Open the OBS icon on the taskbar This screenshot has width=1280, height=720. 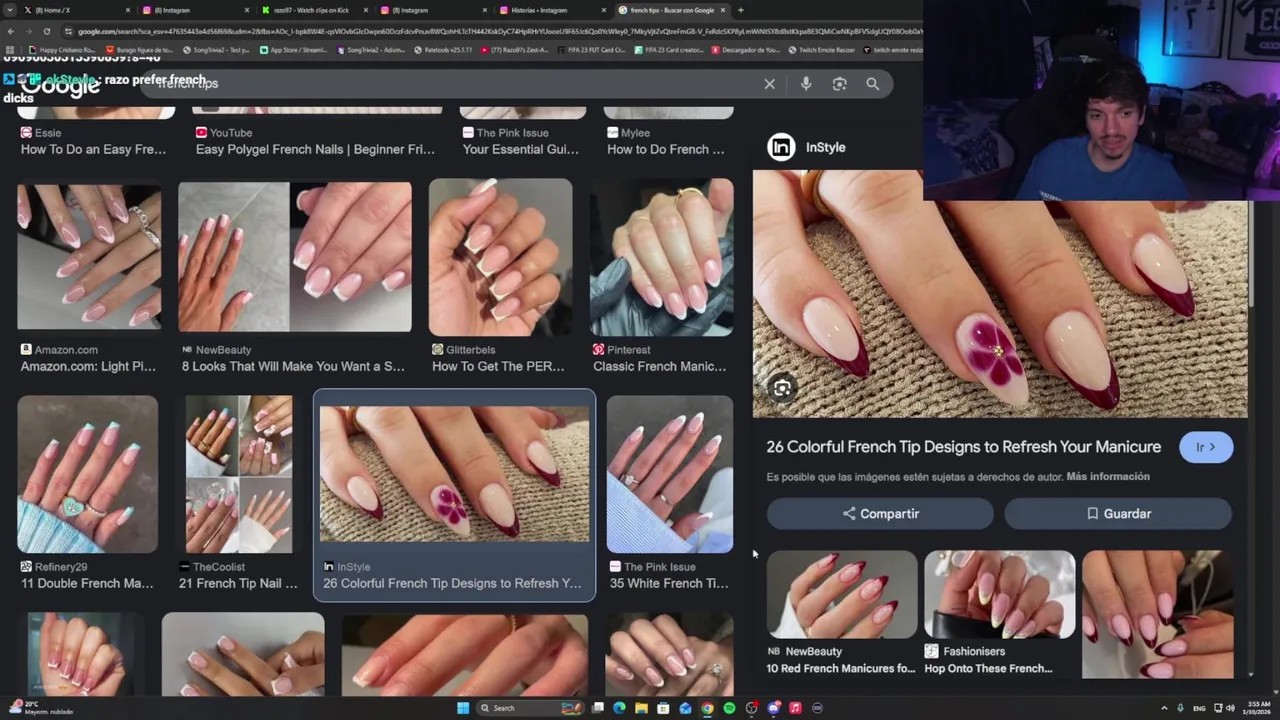click(751, 708)
